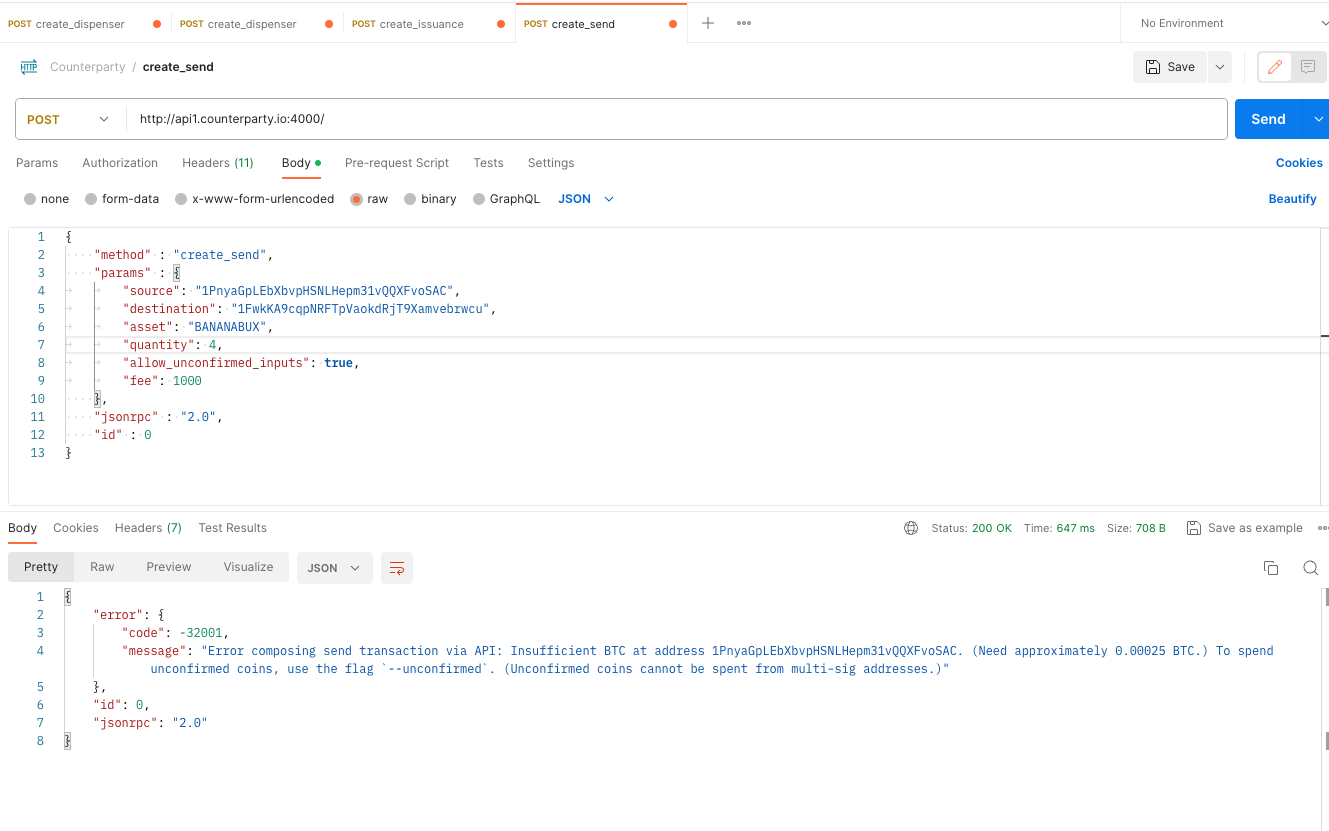Search response with magnifier icon

pos(1310,567)
